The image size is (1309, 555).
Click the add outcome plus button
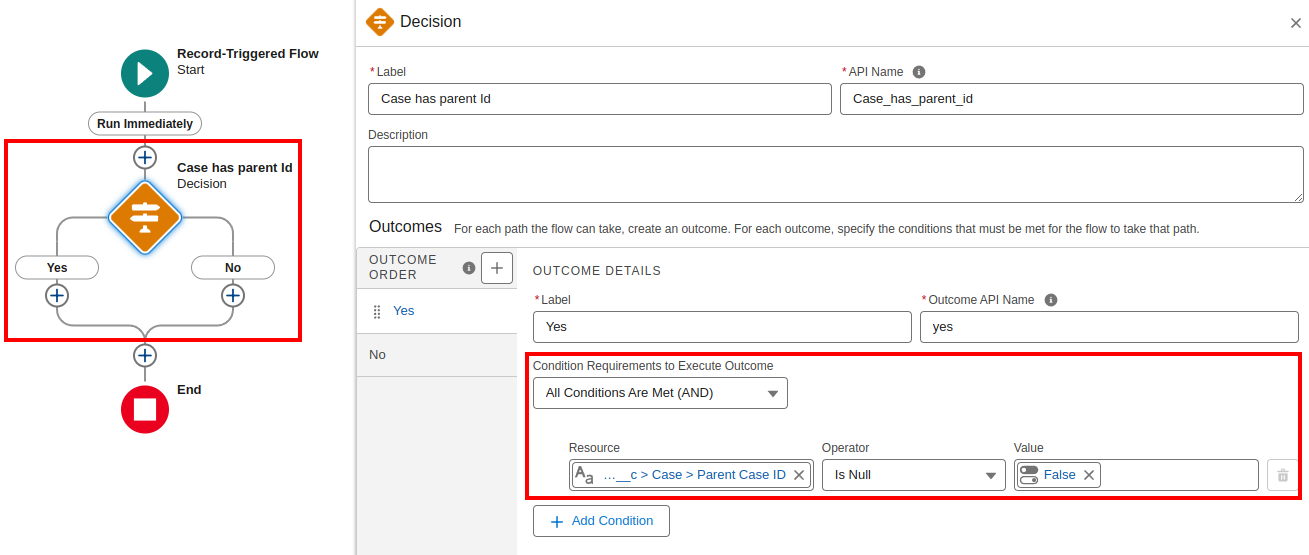[x=497, y=268]
